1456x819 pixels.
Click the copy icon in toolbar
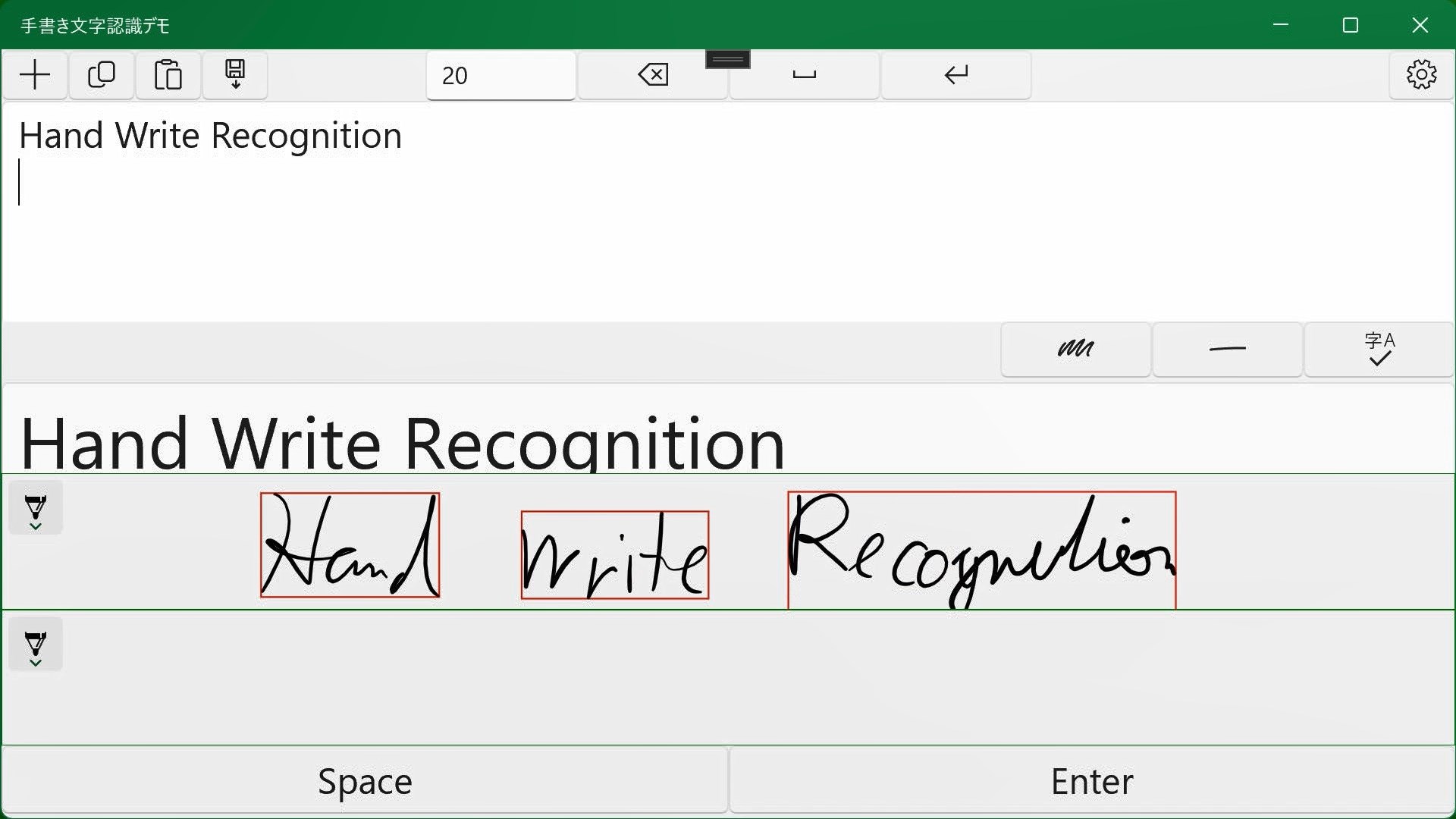pos(102,75)
